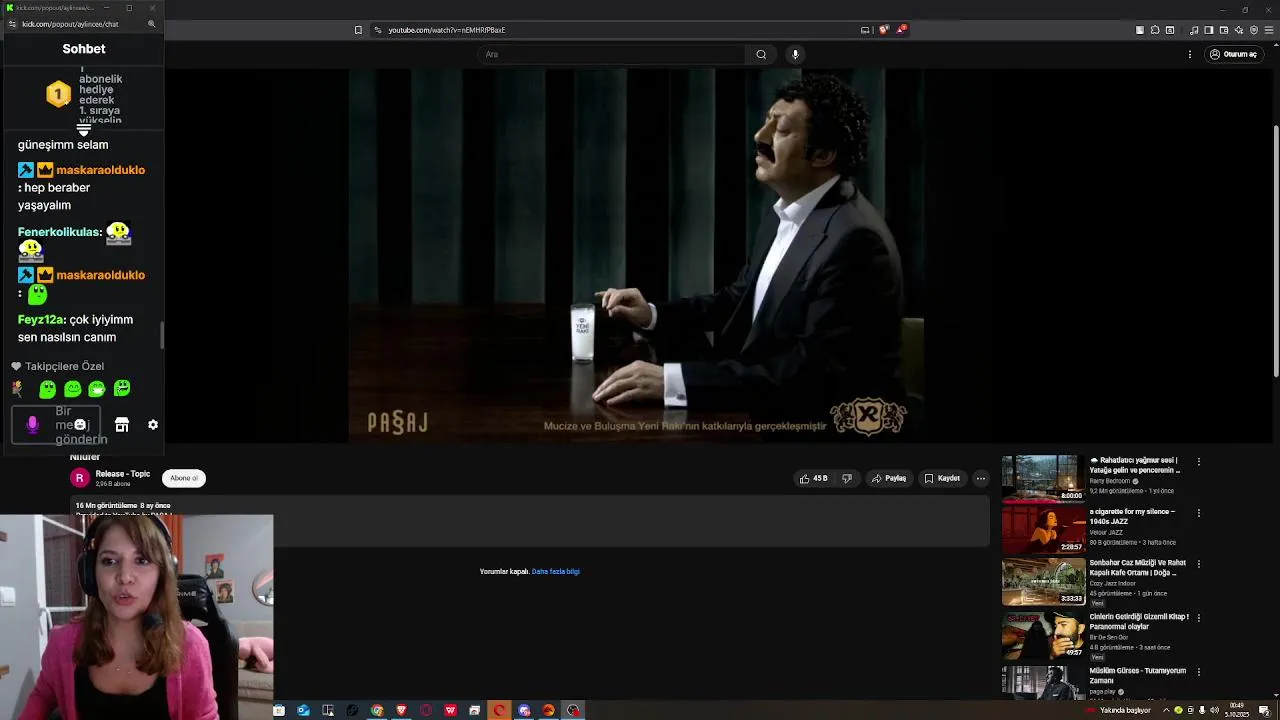The image size is (1280, 720).
Task: Open taskbar clock showing 00:49
Action: [x=1237, y=710]
